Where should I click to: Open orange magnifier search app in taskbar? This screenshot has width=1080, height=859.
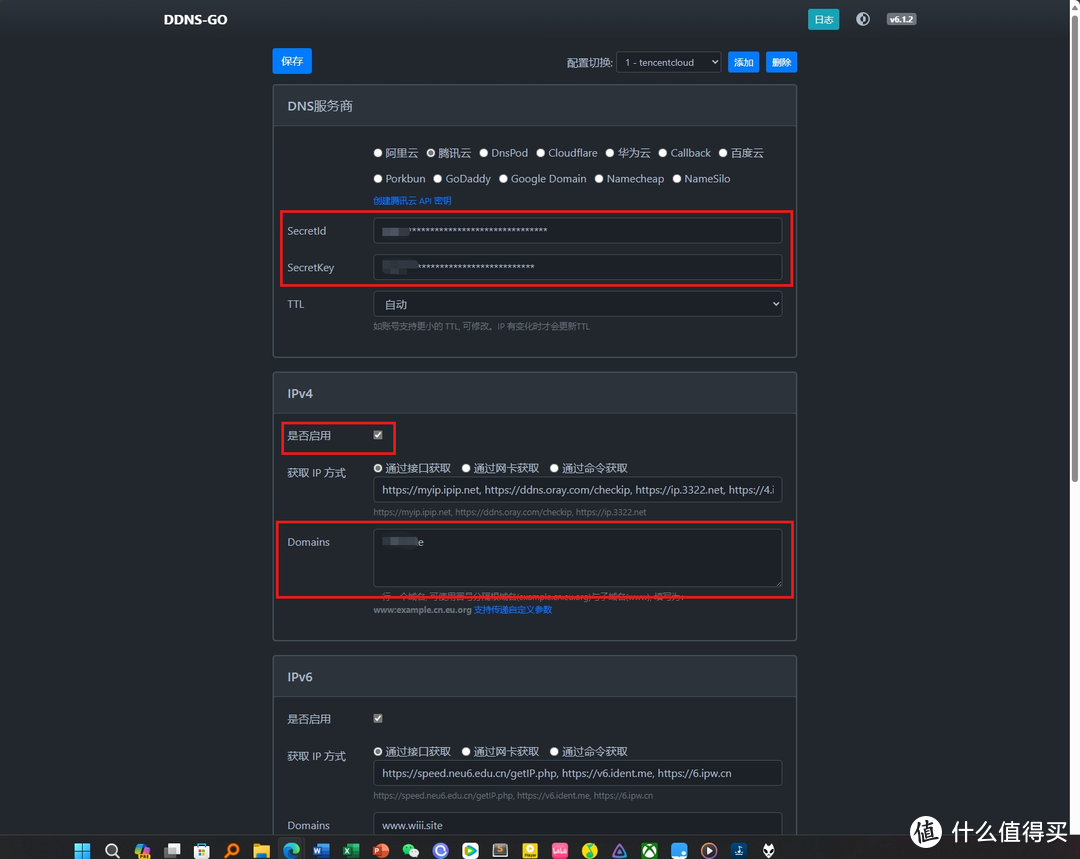pyautogui.click(x=232, y=850)
